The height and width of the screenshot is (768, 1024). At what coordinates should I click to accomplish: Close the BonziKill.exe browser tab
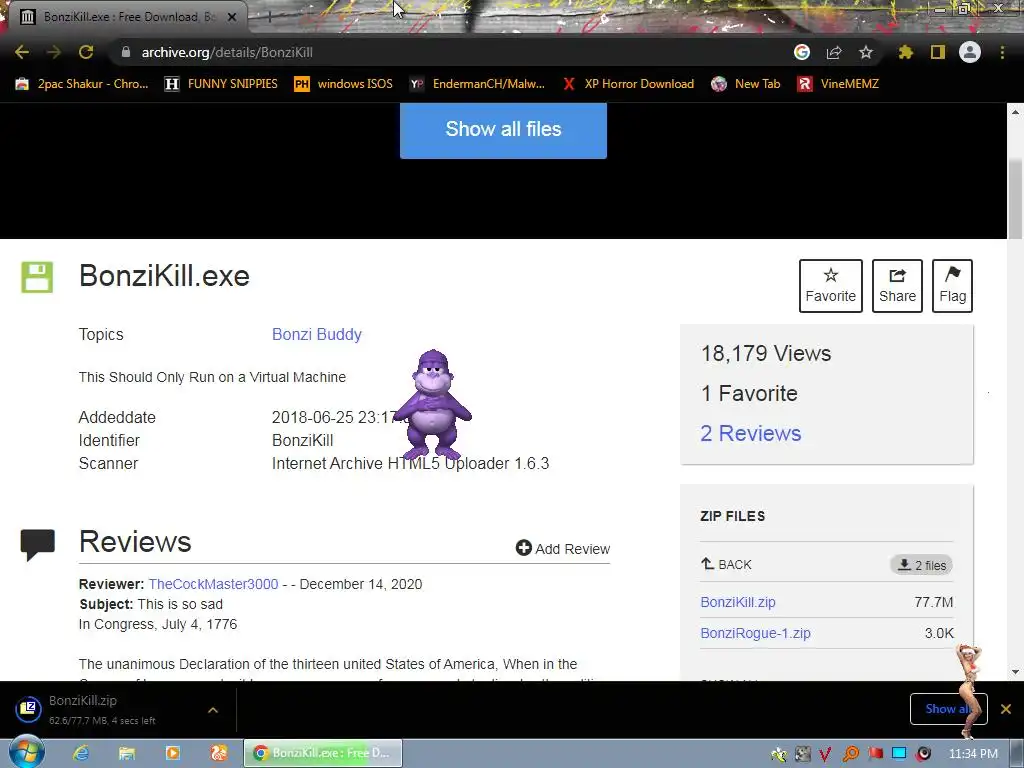232,17
